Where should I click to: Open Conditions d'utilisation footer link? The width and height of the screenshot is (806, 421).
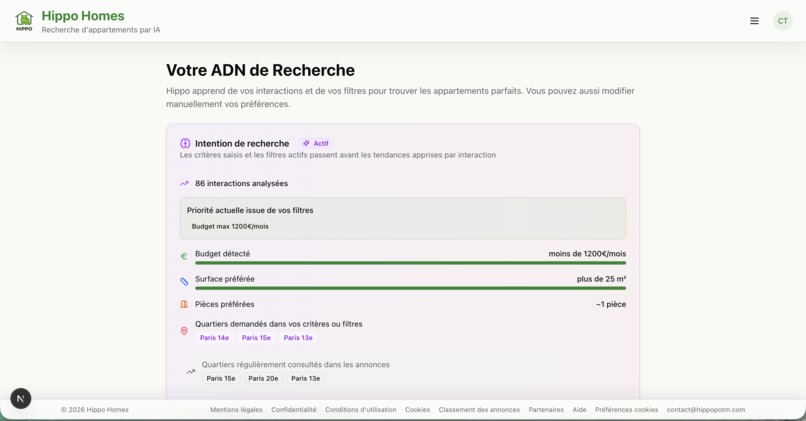point(361,410)
